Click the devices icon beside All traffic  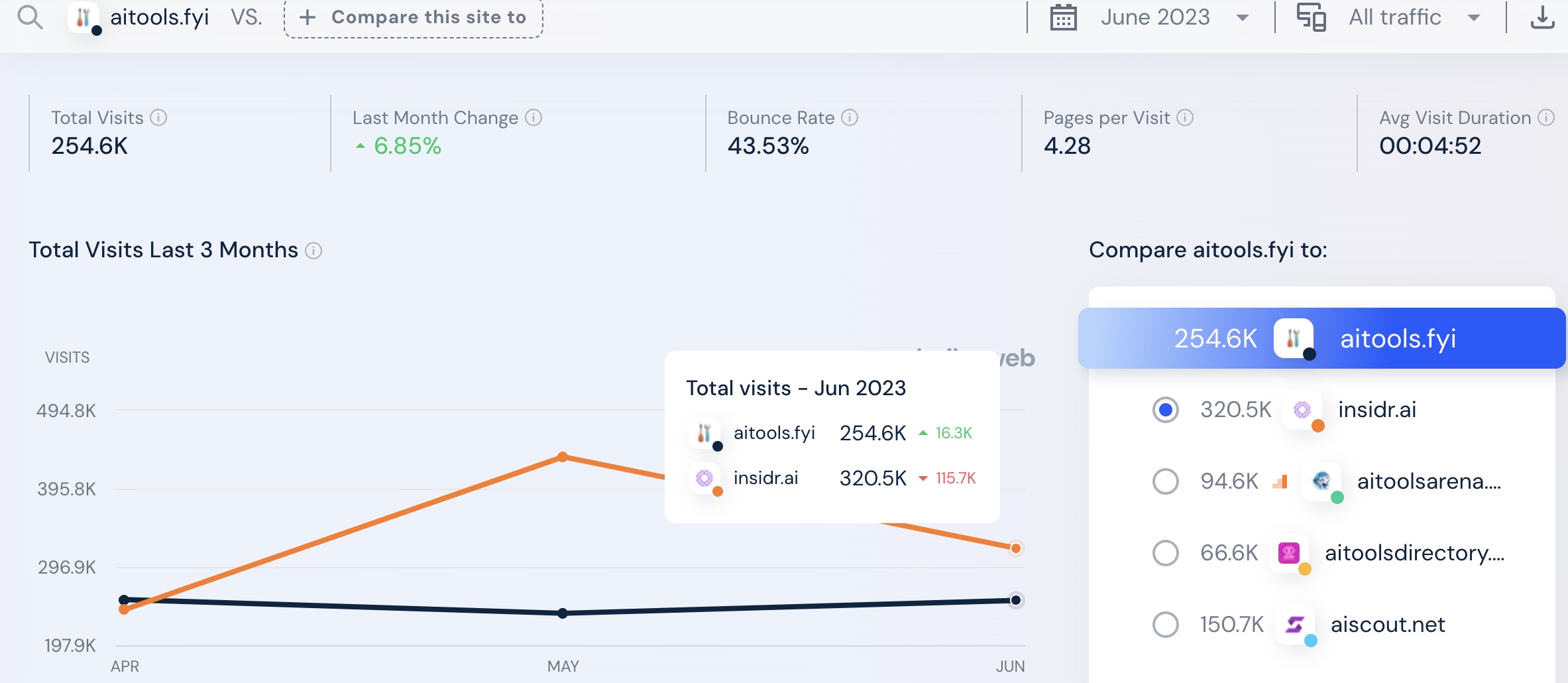click(1311, 17)
